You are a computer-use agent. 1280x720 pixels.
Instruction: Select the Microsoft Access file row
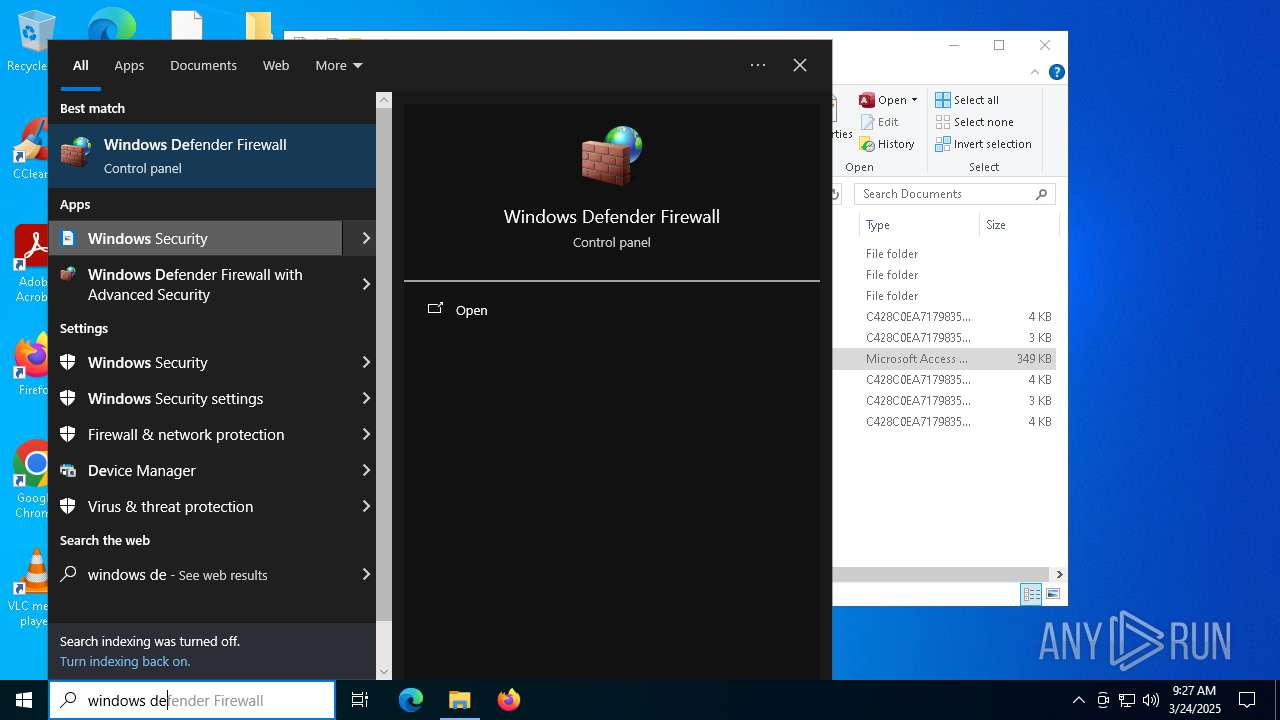945,358
